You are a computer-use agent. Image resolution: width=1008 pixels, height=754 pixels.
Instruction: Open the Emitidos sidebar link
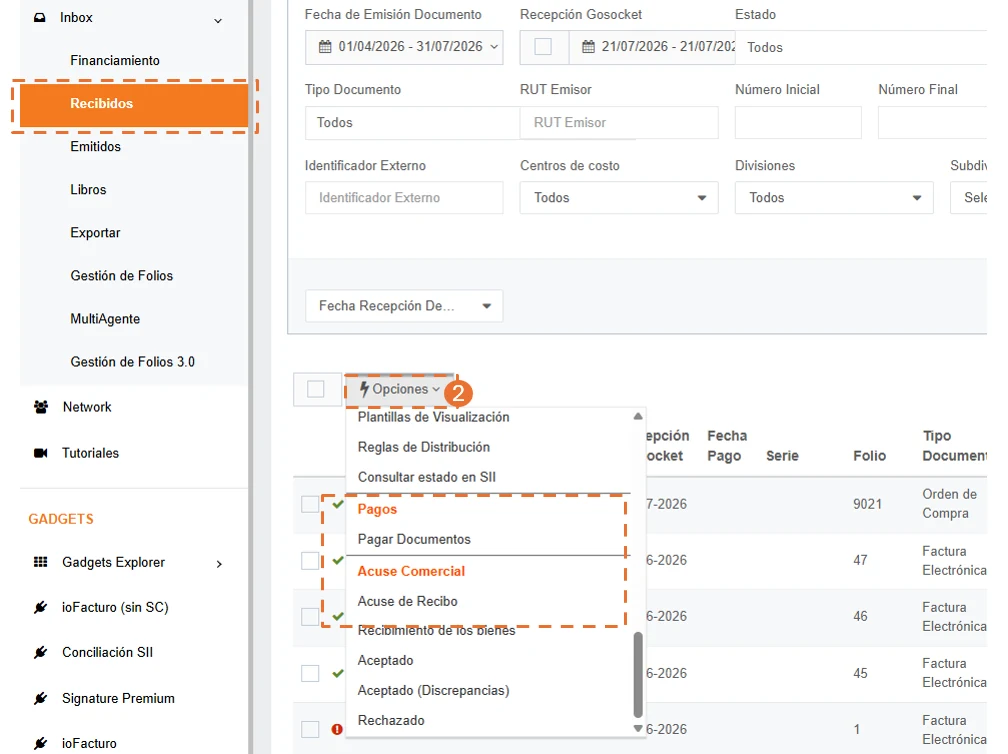(x=96, y=147)
